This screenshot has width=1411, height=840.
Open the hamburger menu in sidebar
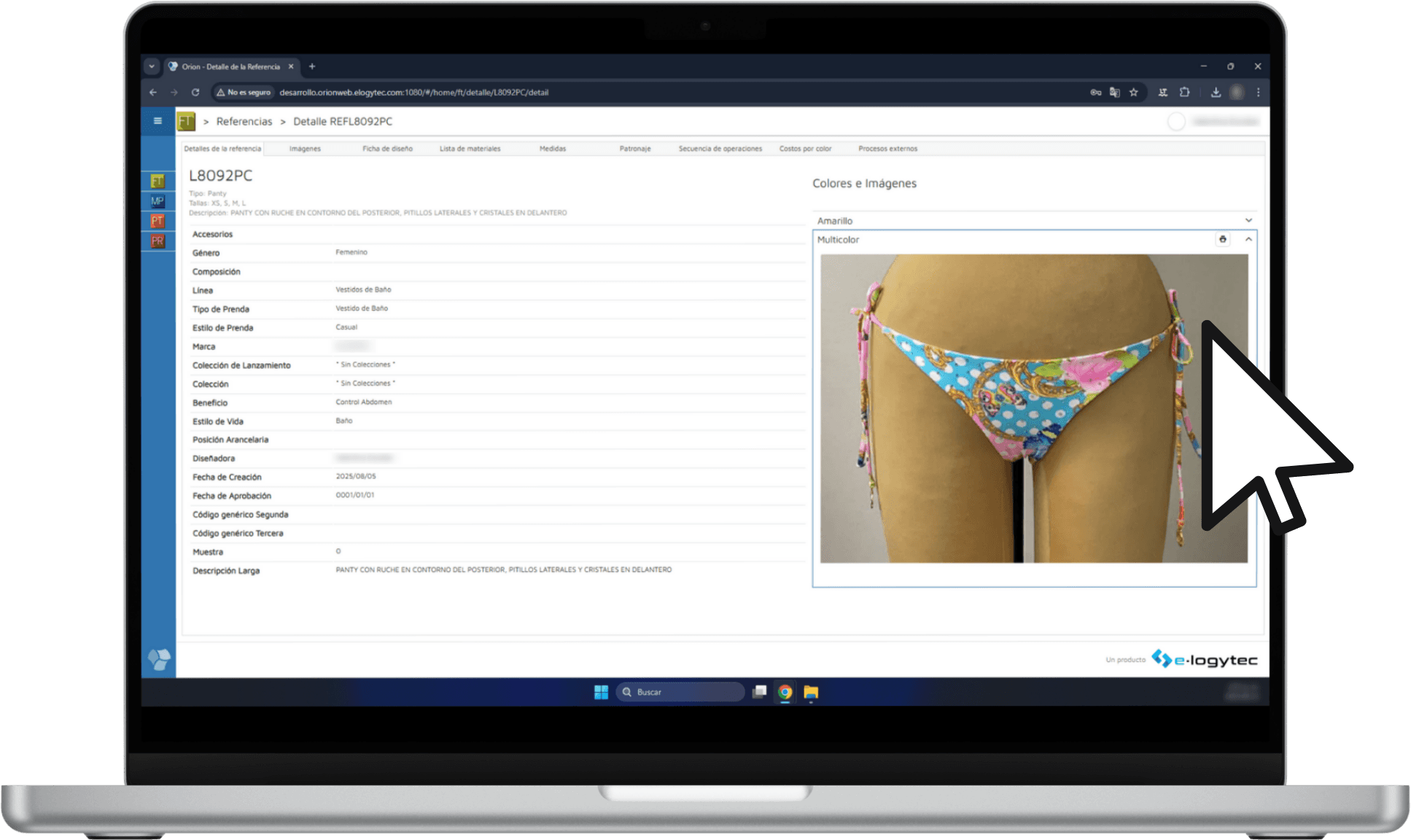point(158,121)
